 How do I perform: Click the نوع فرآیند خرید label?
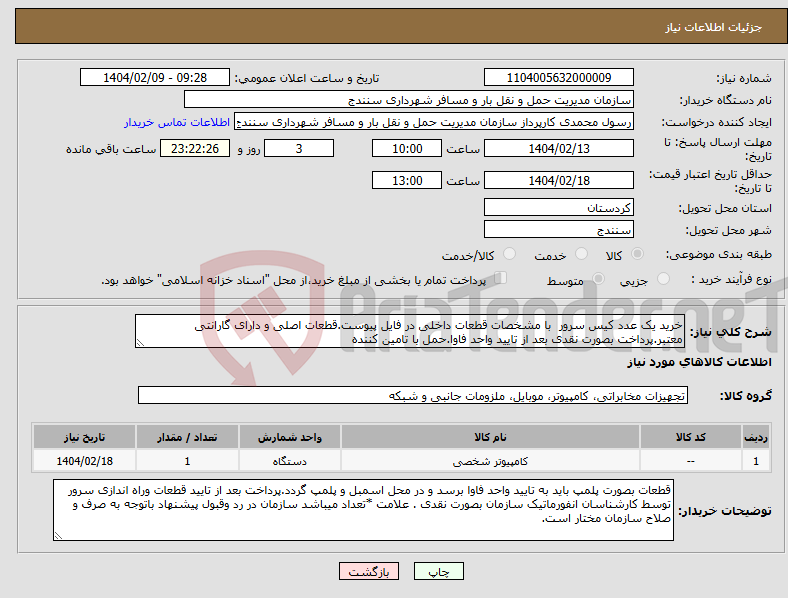pos(731,279)
